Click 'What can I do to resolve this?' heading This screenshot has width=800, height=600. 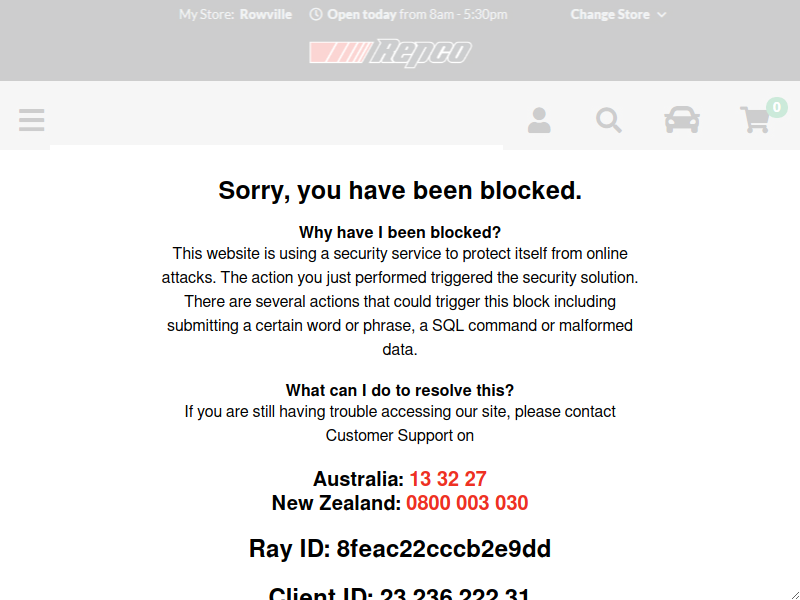(400, 390)
